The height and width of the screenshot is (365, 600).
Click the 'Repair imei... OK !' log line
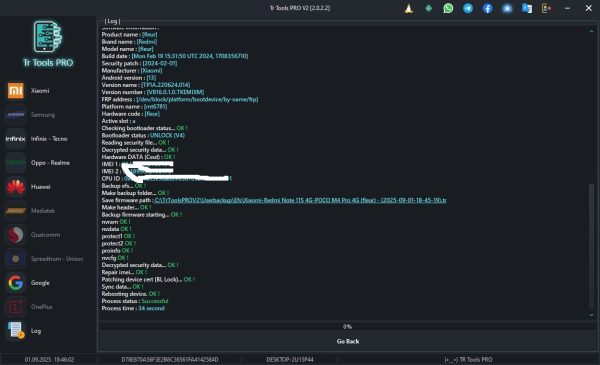point(124,272)
